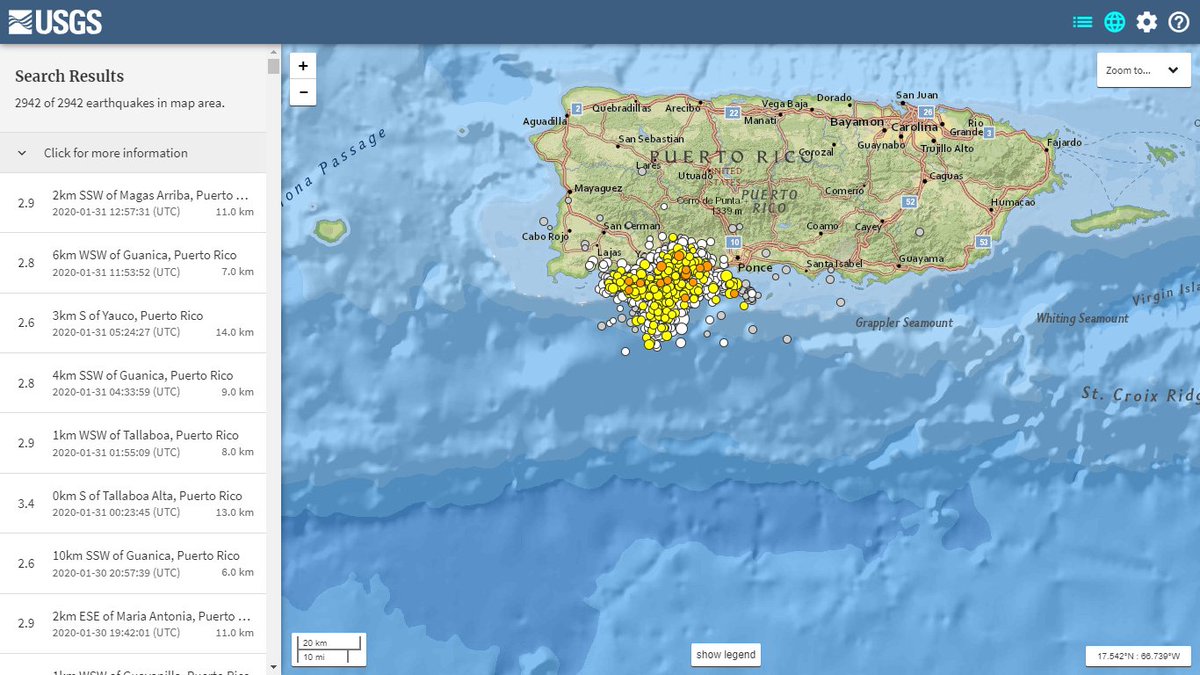1200x675 pixels.
Task: Click the Grappler Seamount label
Action: pyautogui.click(x=904, y=323)
